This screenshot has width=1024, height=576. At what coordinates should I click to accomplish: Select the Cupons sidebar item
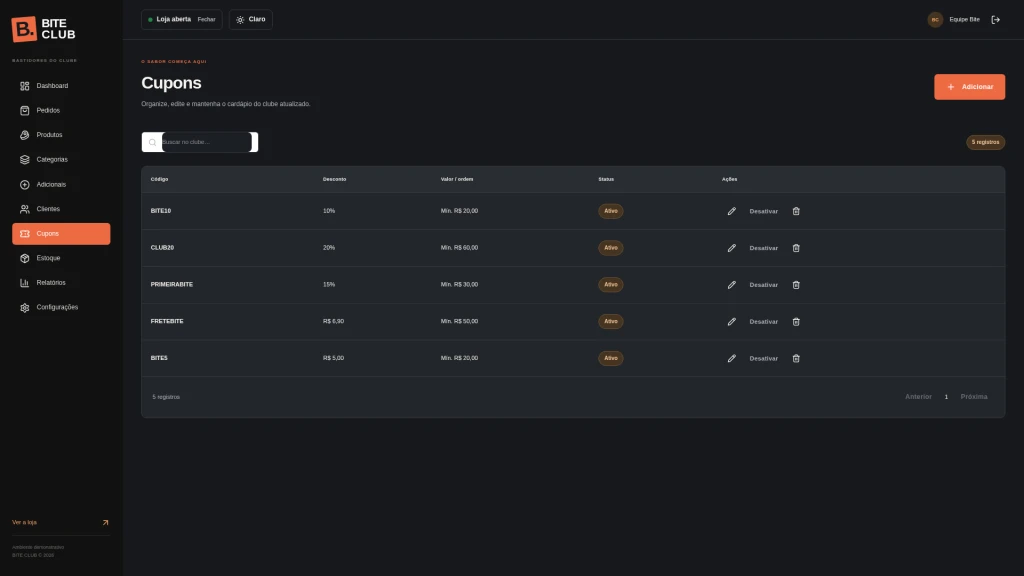[x=61, y=234]
